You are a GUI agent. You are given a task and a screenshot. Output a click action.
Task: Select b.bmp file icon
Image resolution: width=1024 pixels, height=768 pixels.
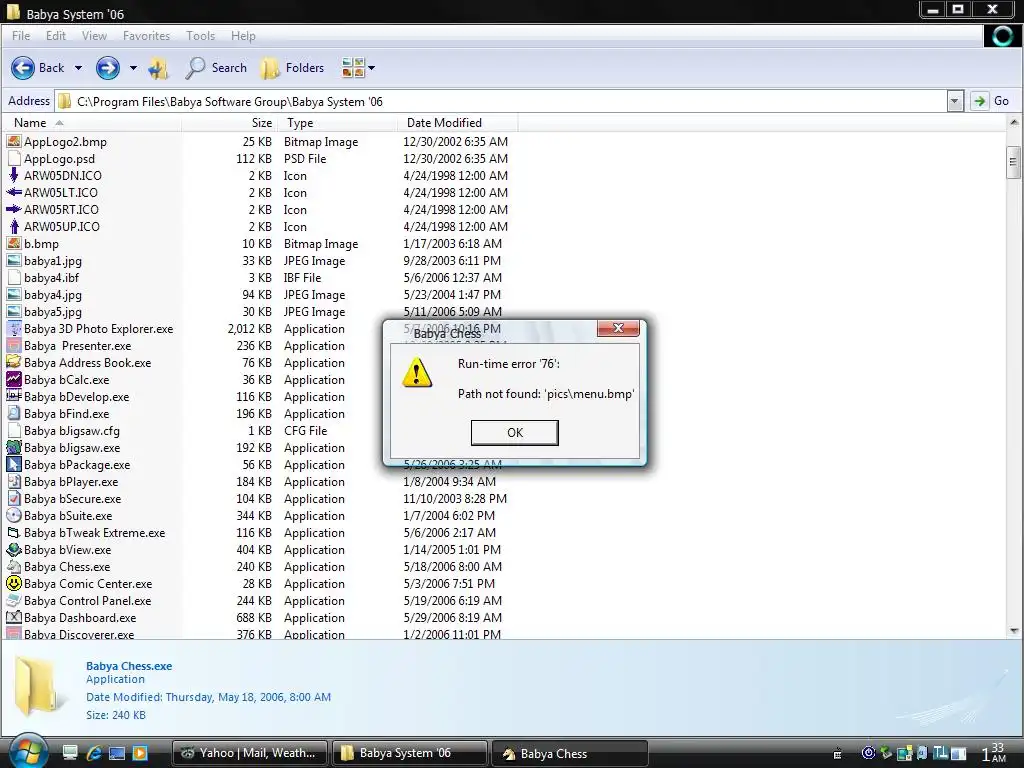pos(14,243)
